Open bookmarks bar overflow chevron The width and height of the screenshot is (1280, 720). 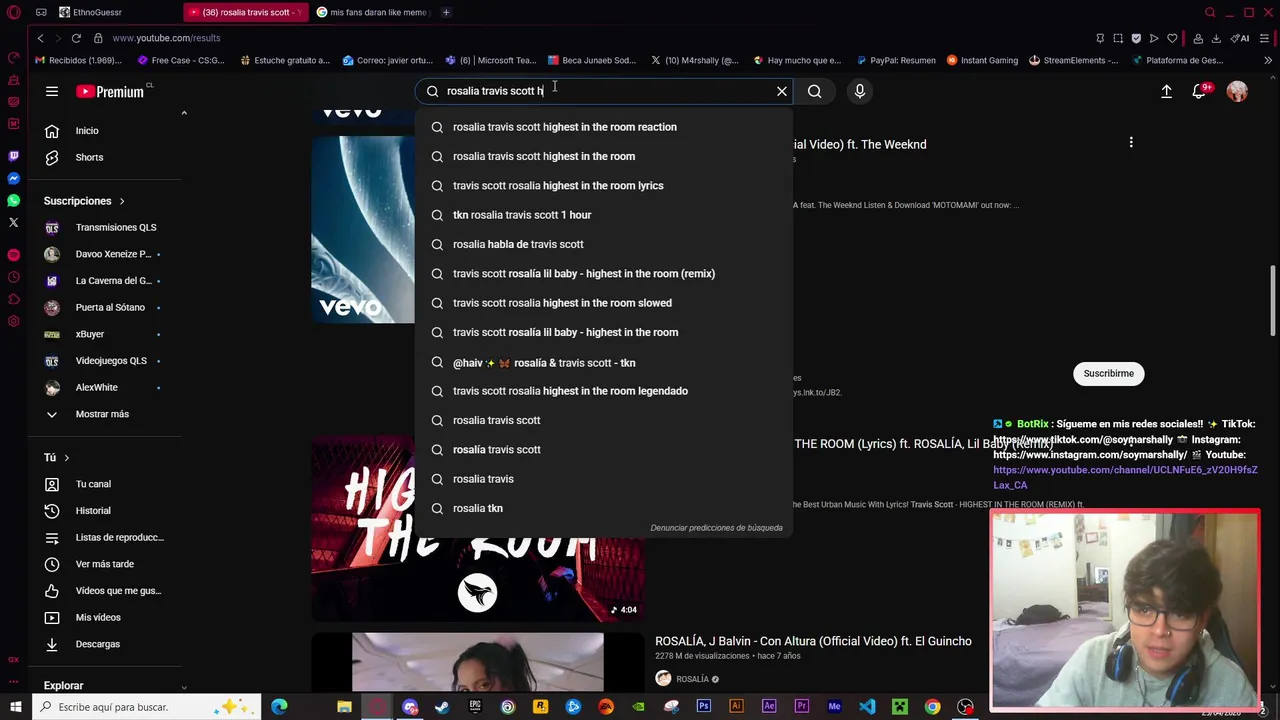(1267, 60)
